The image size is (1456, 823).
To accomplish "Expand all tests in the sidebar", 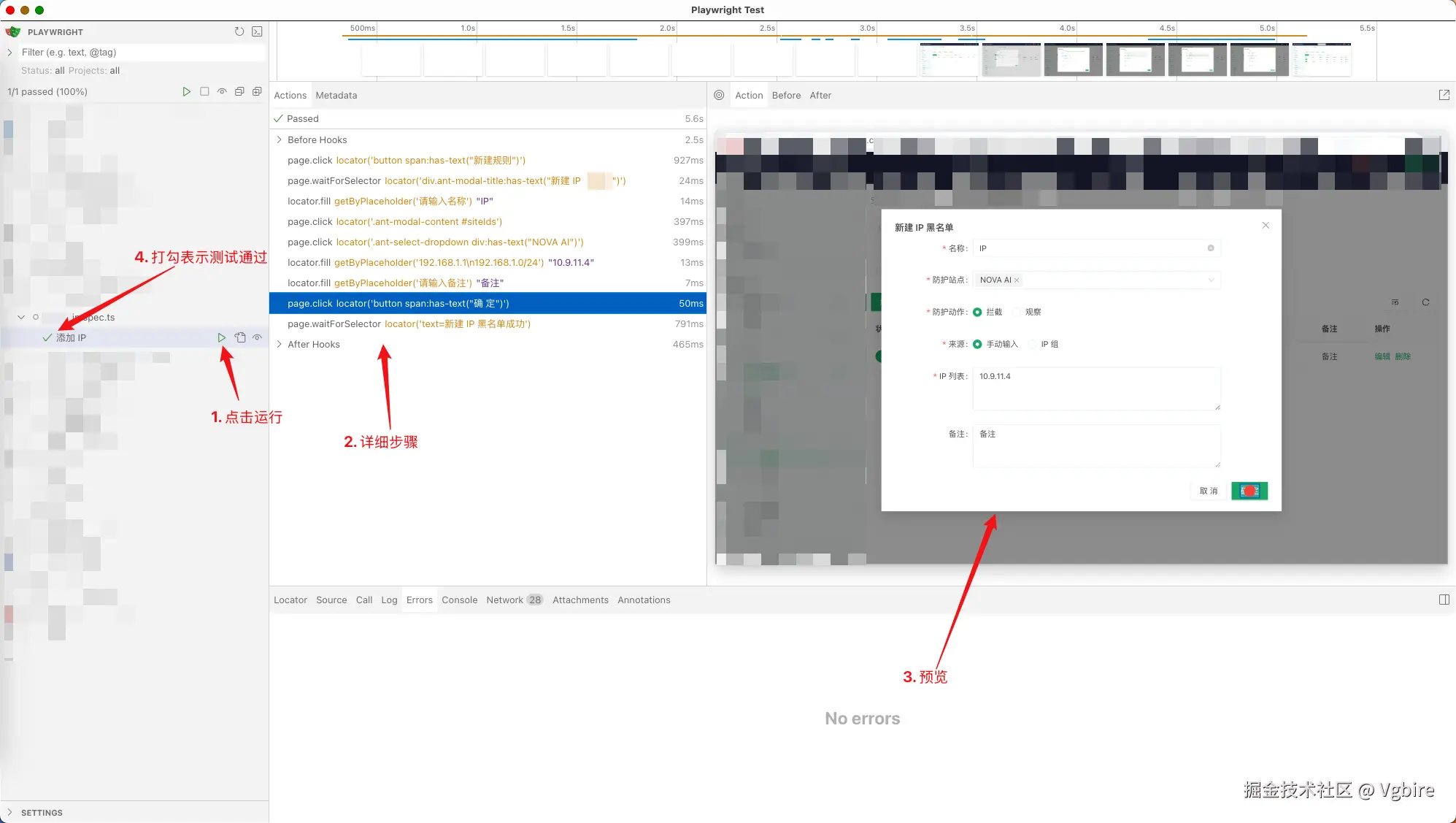I will [x=257, y=91].
